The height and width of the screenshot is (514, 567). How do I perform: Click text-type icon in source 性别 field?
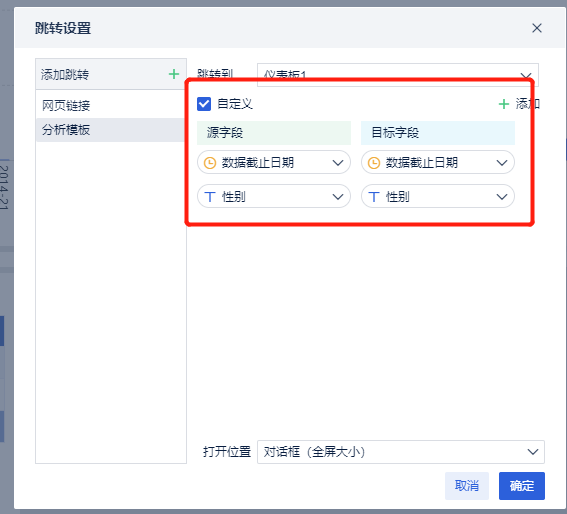coord(210,197)
